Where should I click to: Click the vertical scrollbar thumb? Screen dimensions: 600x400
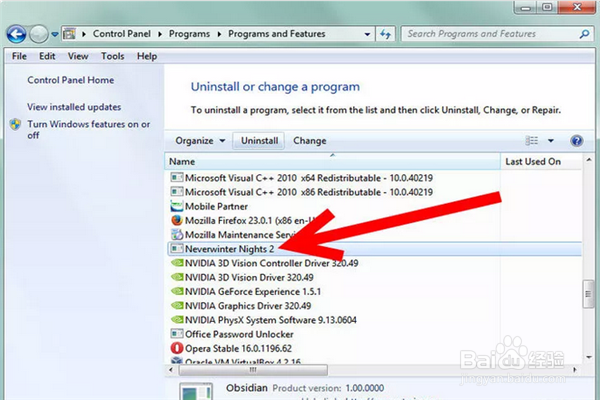click(x=589, y=294)
